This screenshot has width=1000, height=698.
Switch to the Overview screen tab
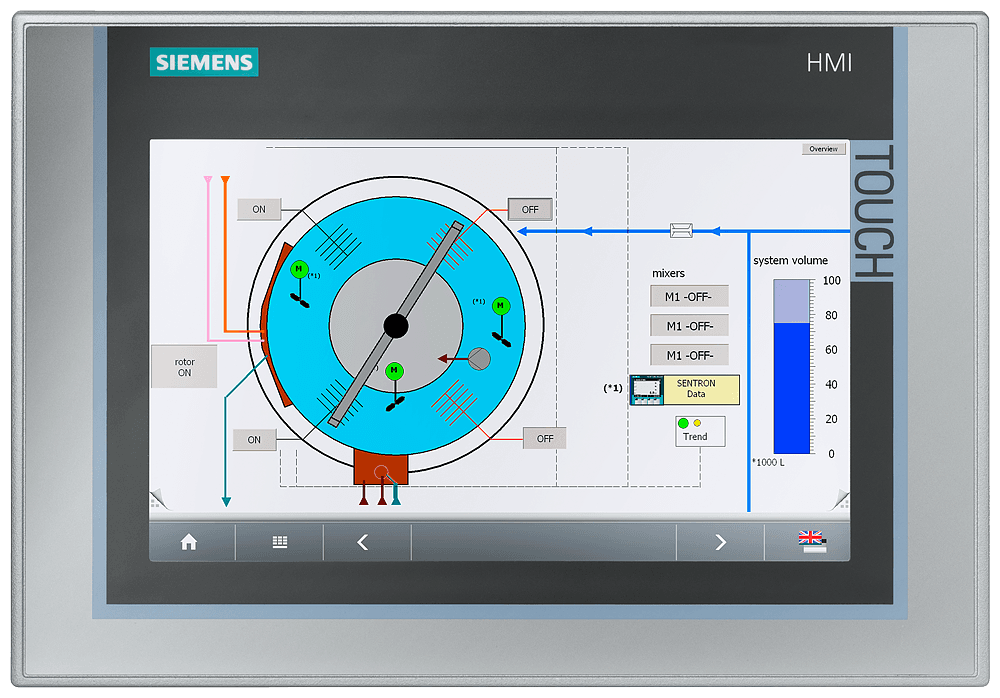pos(823,148)
